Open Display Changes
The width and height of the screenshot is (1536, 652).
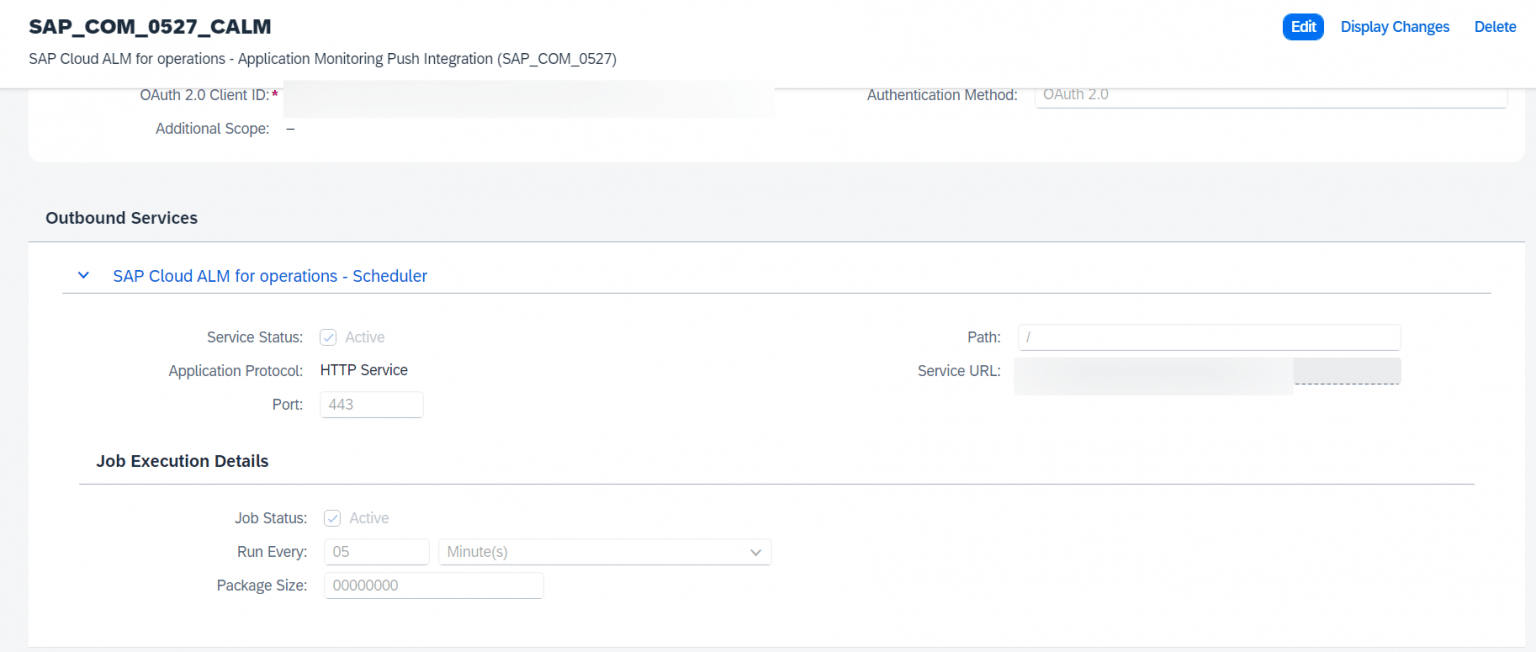pos(1394,26)
